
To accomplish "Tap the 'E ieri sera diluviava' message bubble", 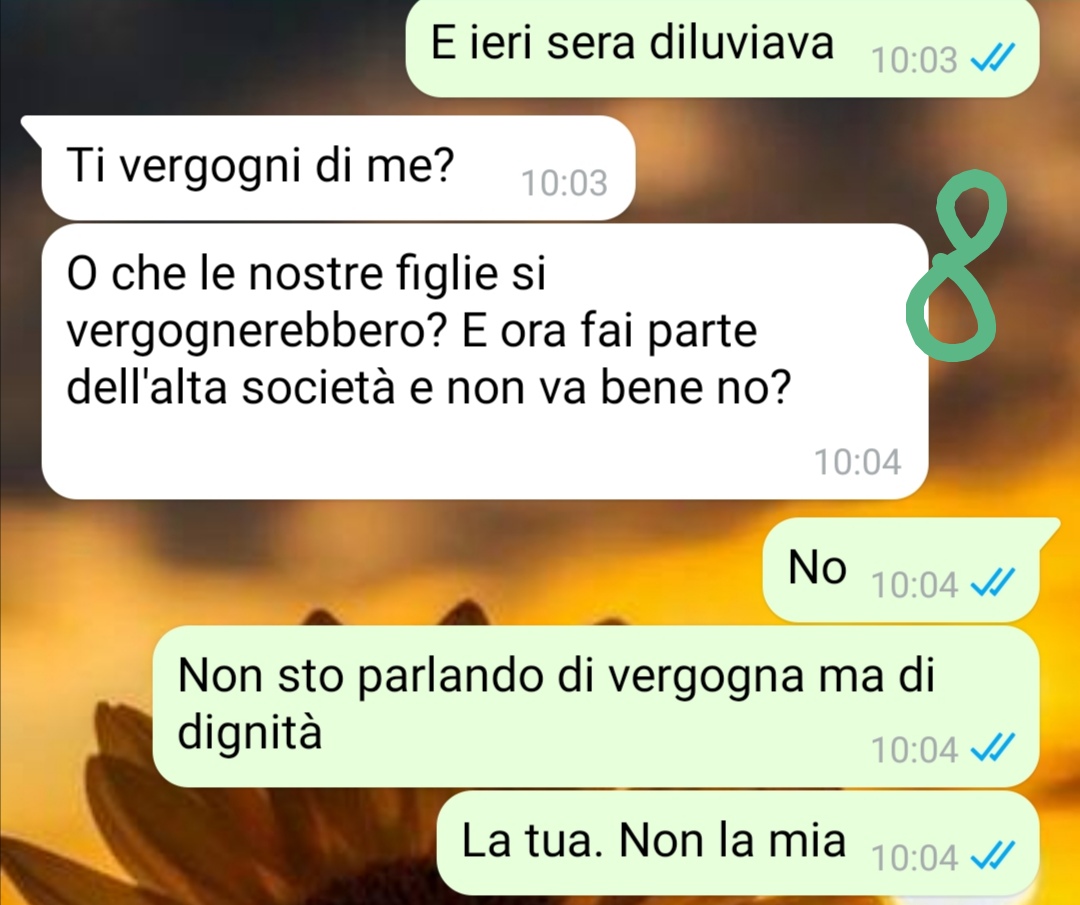I will pyautogui.click(x=722, y=47).
